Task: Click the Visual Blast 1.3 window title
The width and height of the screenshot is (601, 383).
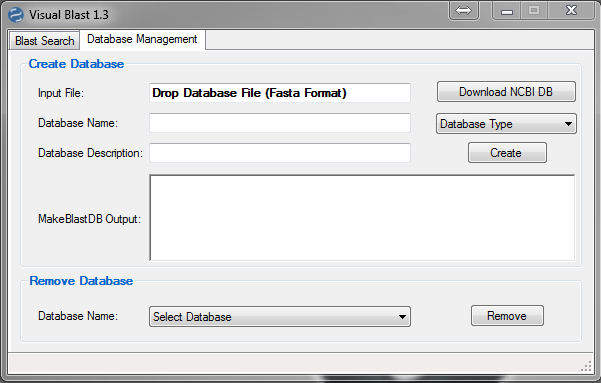Action: (69, 15)
